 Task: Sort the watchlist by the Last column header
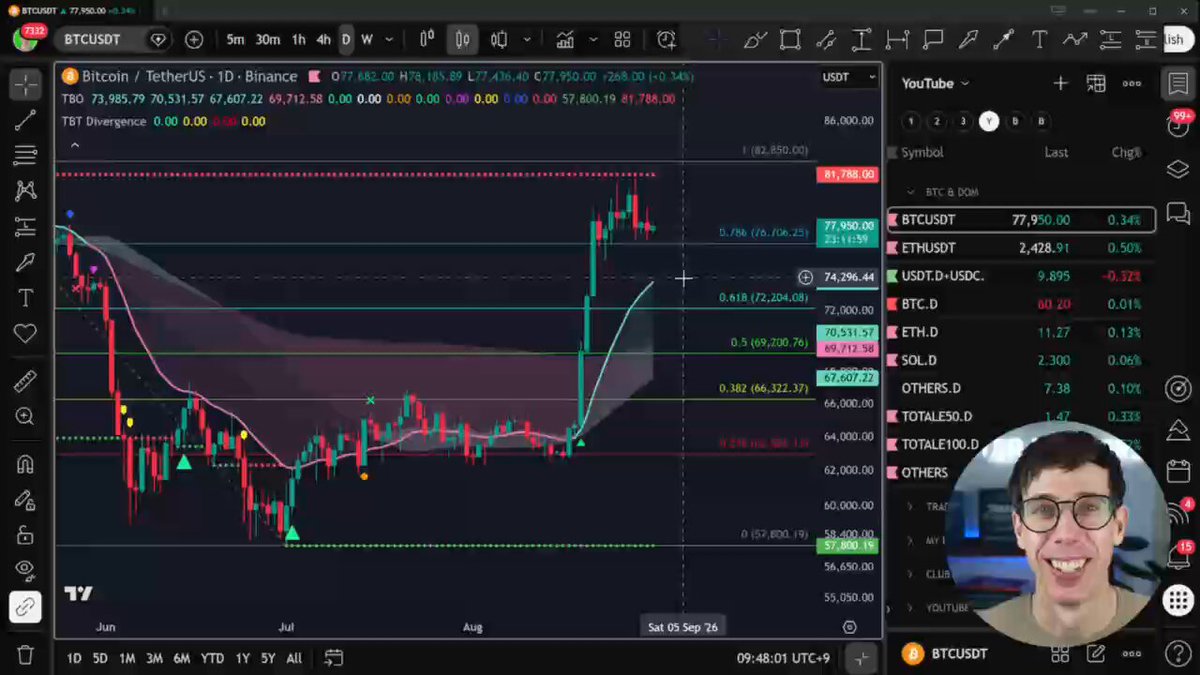1056,153
